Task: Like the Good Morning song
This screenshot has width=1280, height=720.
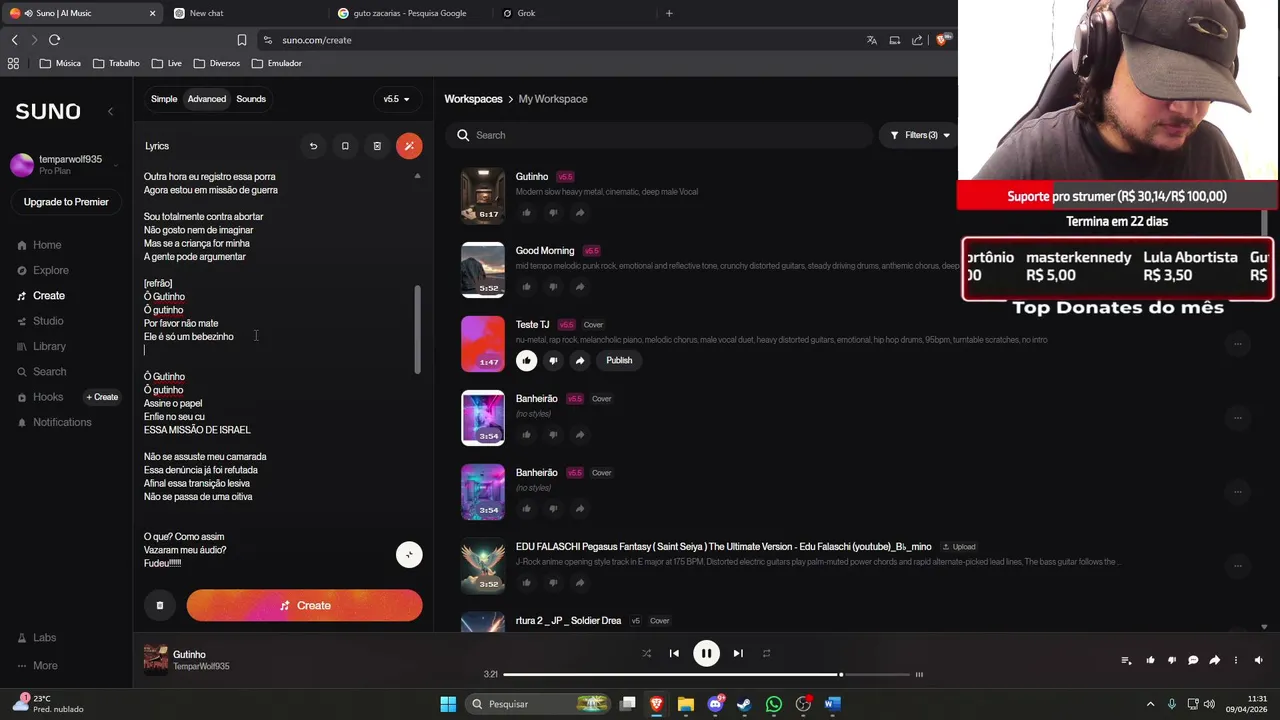Action: pyautogui.click(x=526, y=286)
